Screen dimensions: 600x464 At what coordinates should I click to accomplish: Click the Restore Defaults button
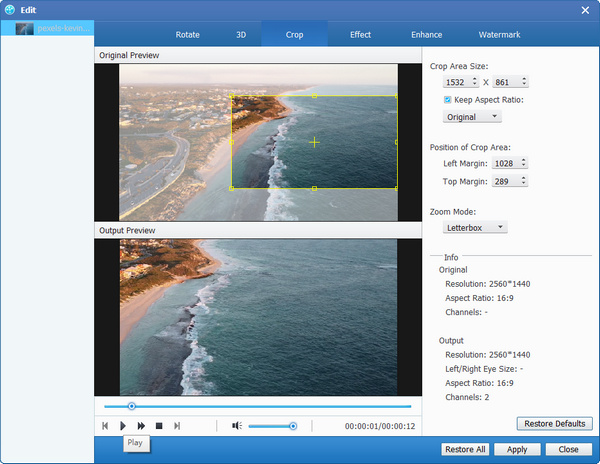554,424
